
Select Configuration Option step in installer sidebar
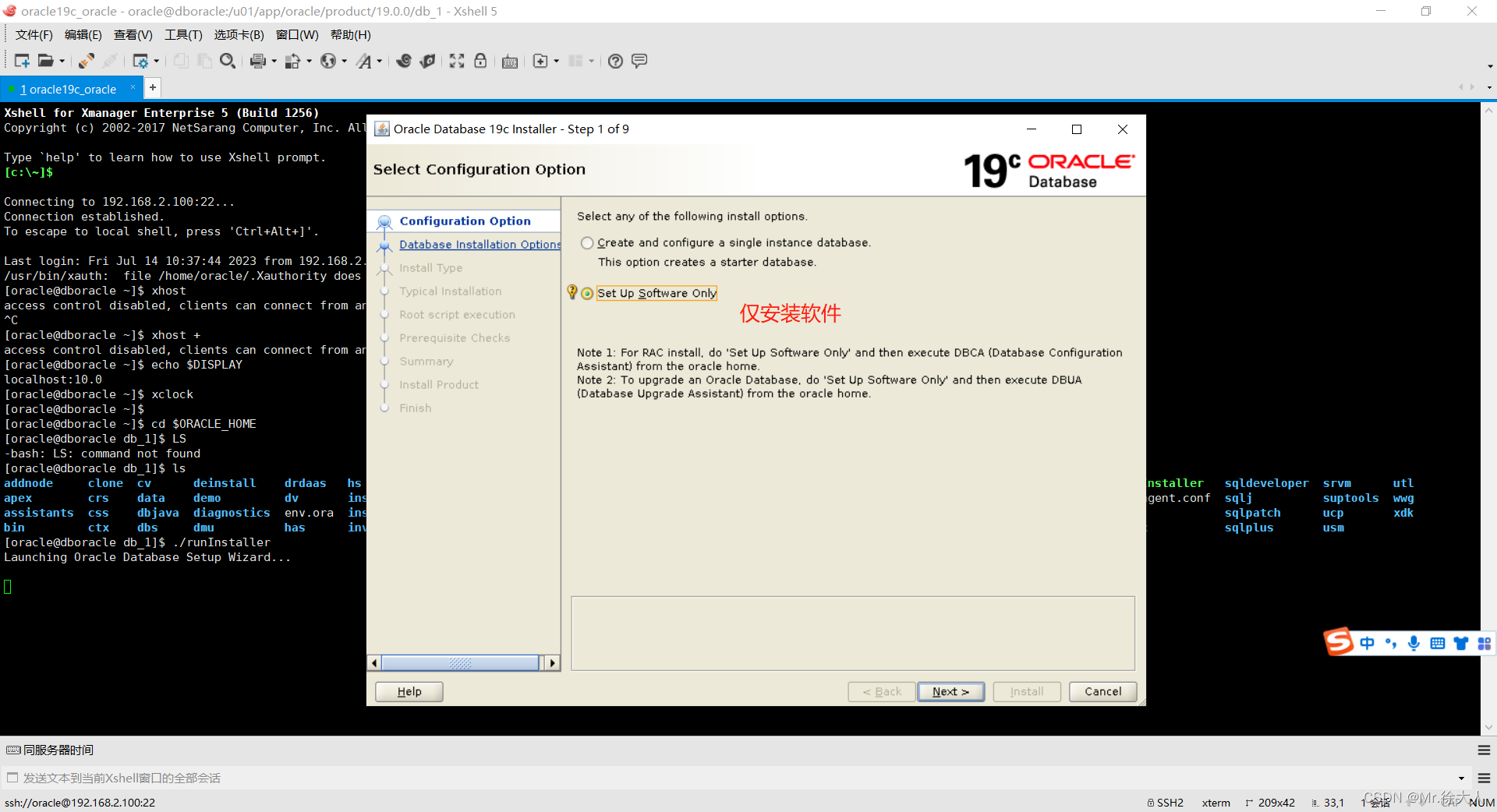coord(465,221)
